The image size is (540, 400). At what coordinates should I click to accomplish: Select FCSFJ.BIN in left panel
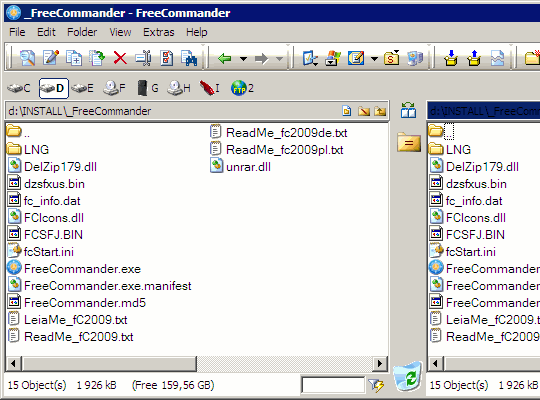click(45, 235)
